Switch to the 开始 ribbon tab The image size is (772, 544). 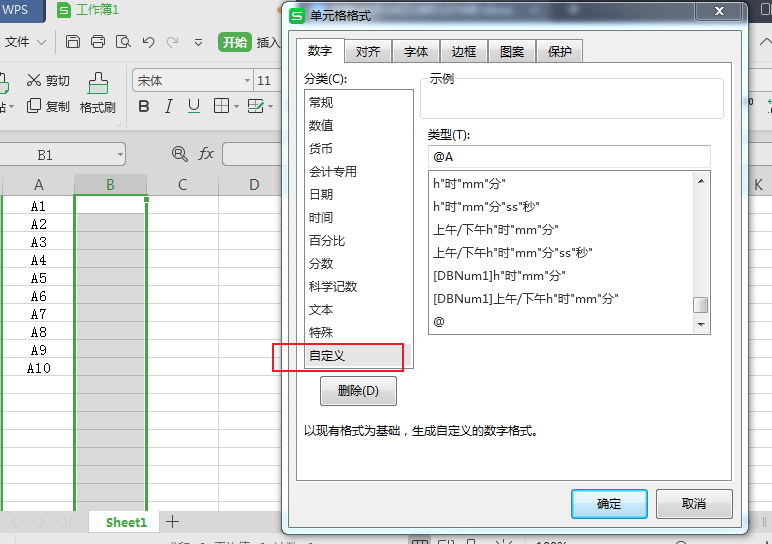tap(235, 42)
